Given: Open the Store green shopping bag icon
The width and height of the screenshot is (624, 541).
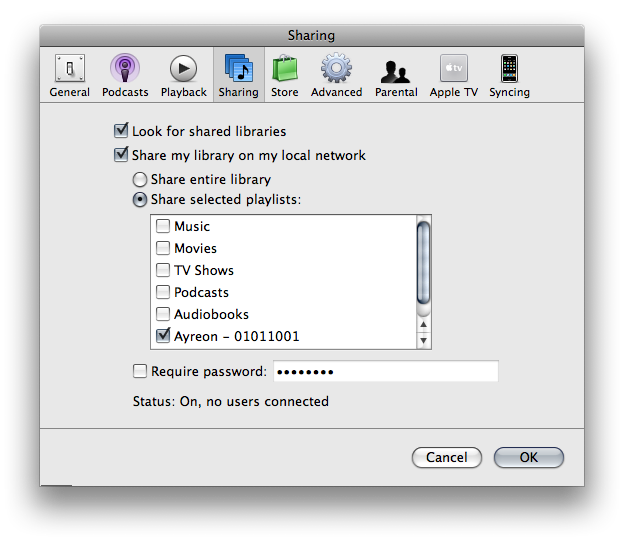Looking at the screenshot, I should point(285,68).
